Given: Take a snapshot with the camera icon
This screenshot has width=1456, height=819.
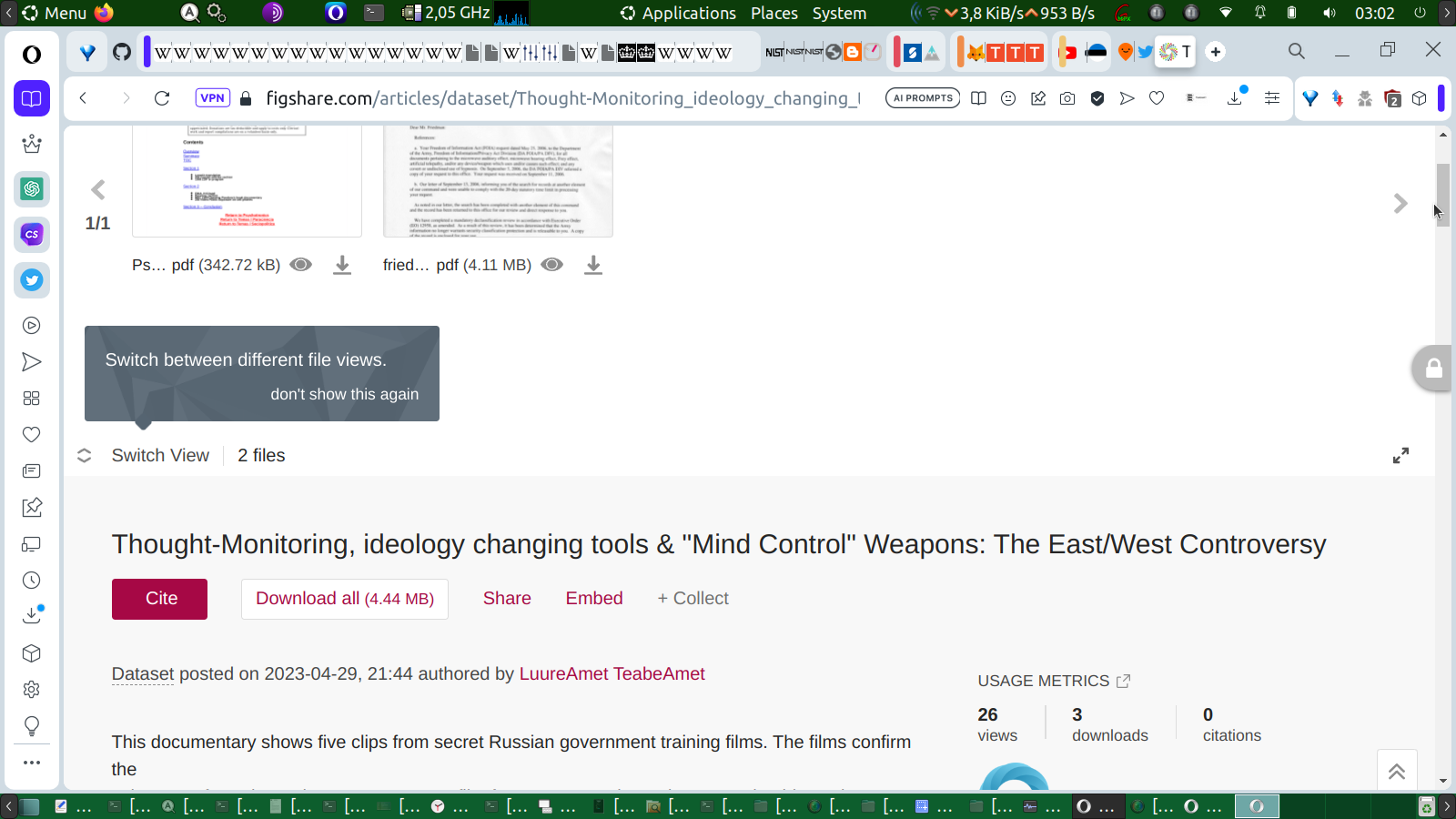Looking at the screenshot, I should click(x=1067, y=98).
